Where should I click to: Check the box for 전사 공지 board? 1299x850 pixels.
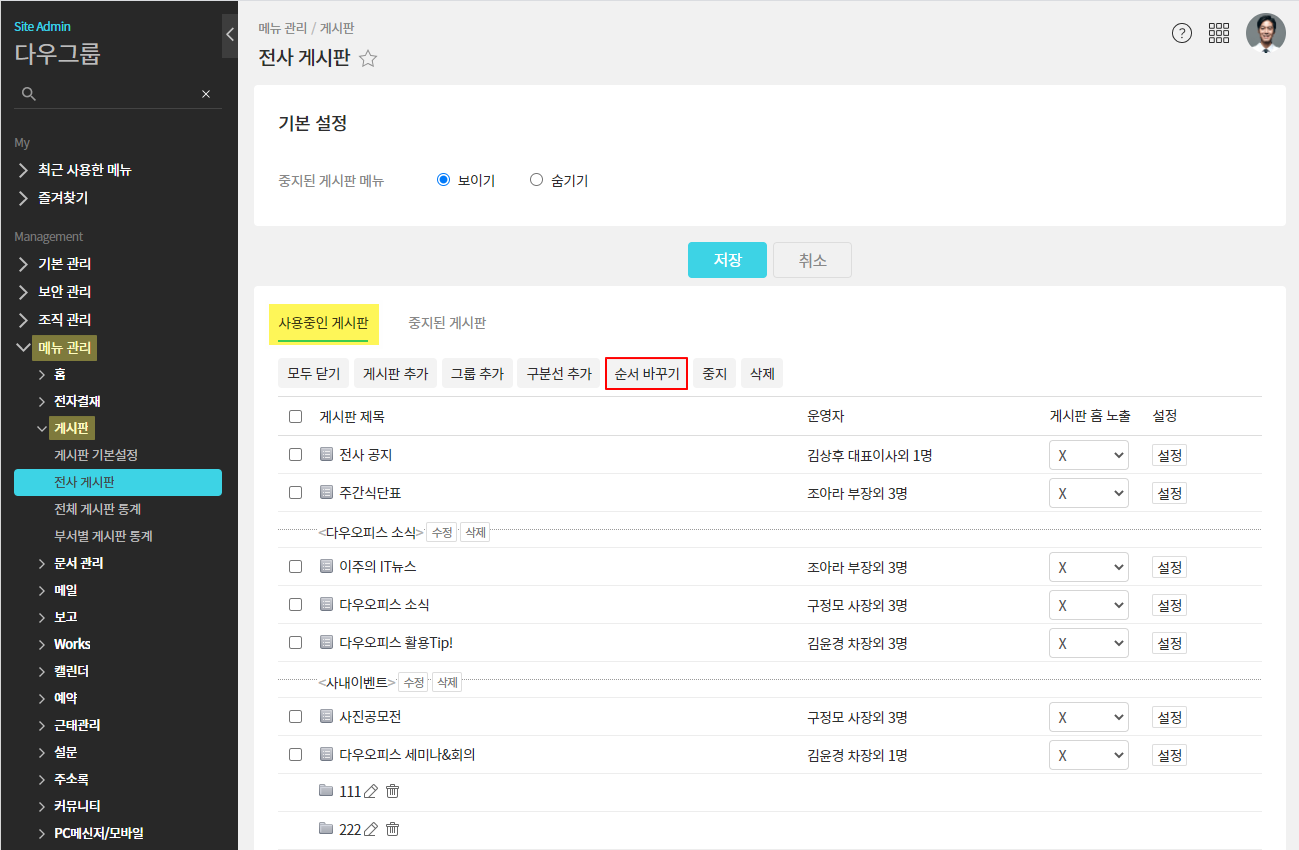pos(295,455)
